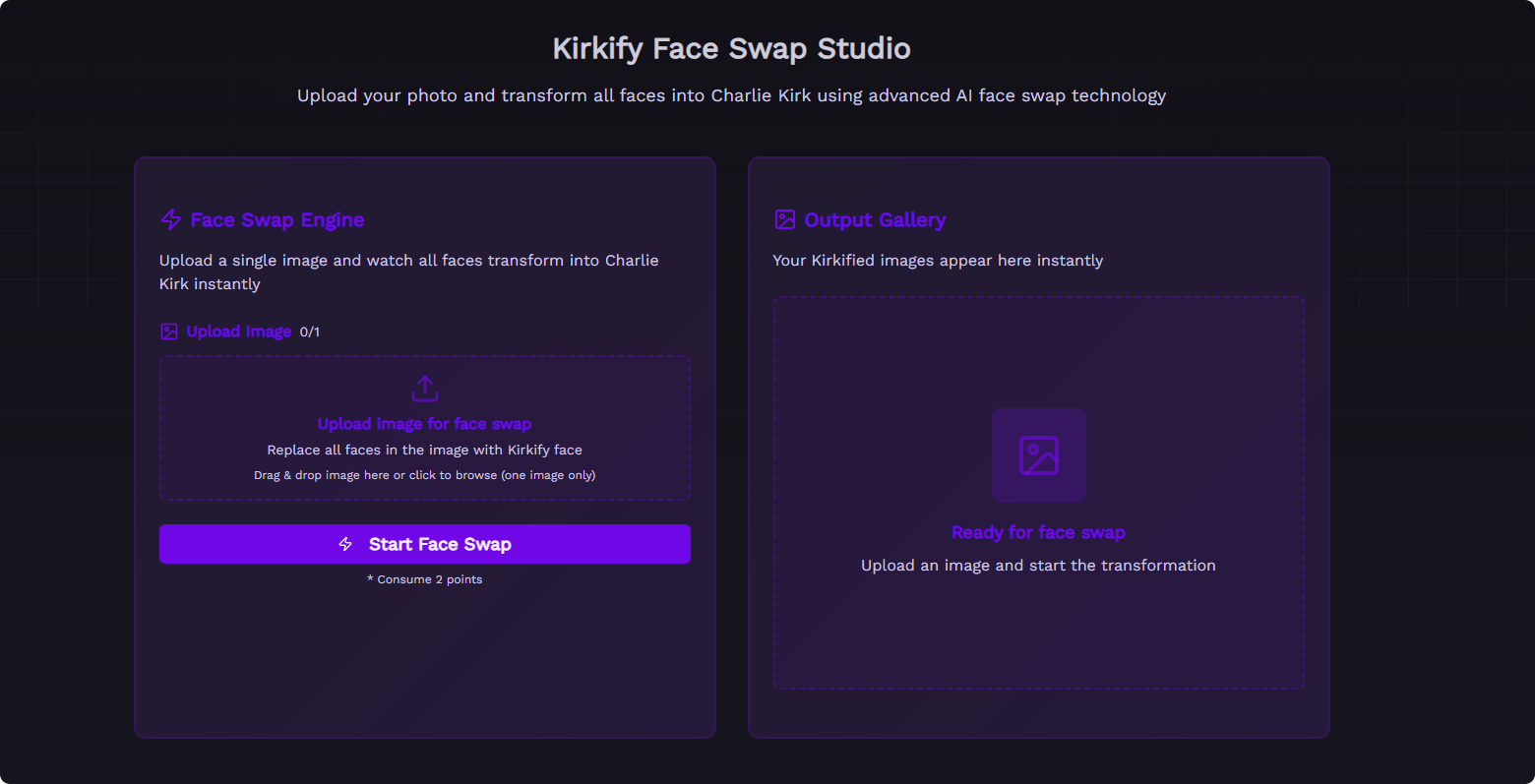The height and width of the screenshot is (784, 1535).
Task: Click the "* Consume 2 points" note
Action: pos(424,579)
